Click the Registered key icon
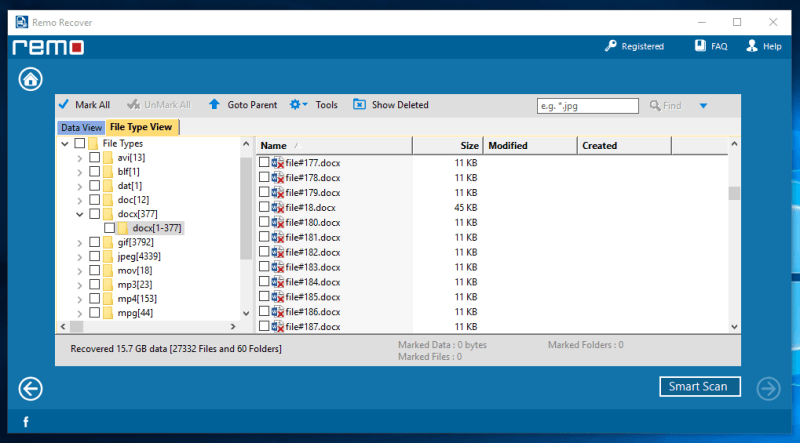800x443 pixels. 610,46
